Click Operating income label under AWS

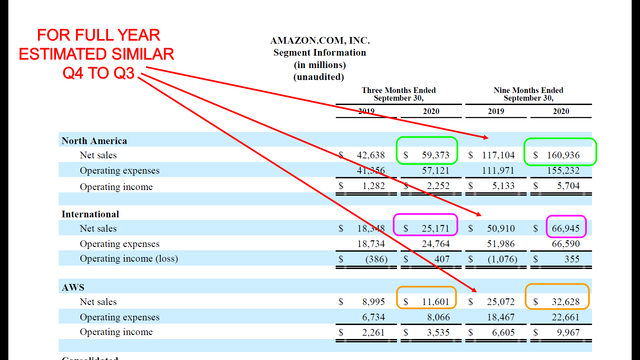[116, 332]
